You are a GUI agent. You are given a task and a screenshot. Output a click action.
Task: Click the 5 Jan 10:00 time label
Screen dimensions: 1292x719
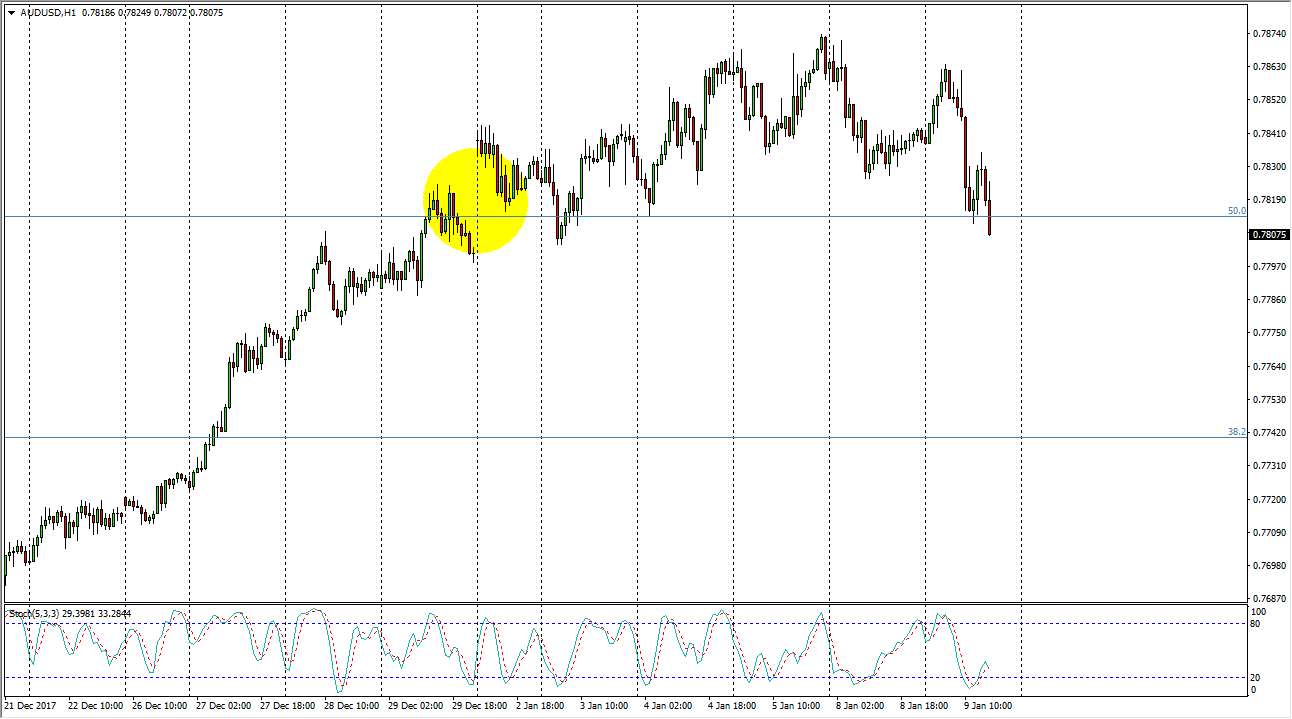click(x=798, y=706)
